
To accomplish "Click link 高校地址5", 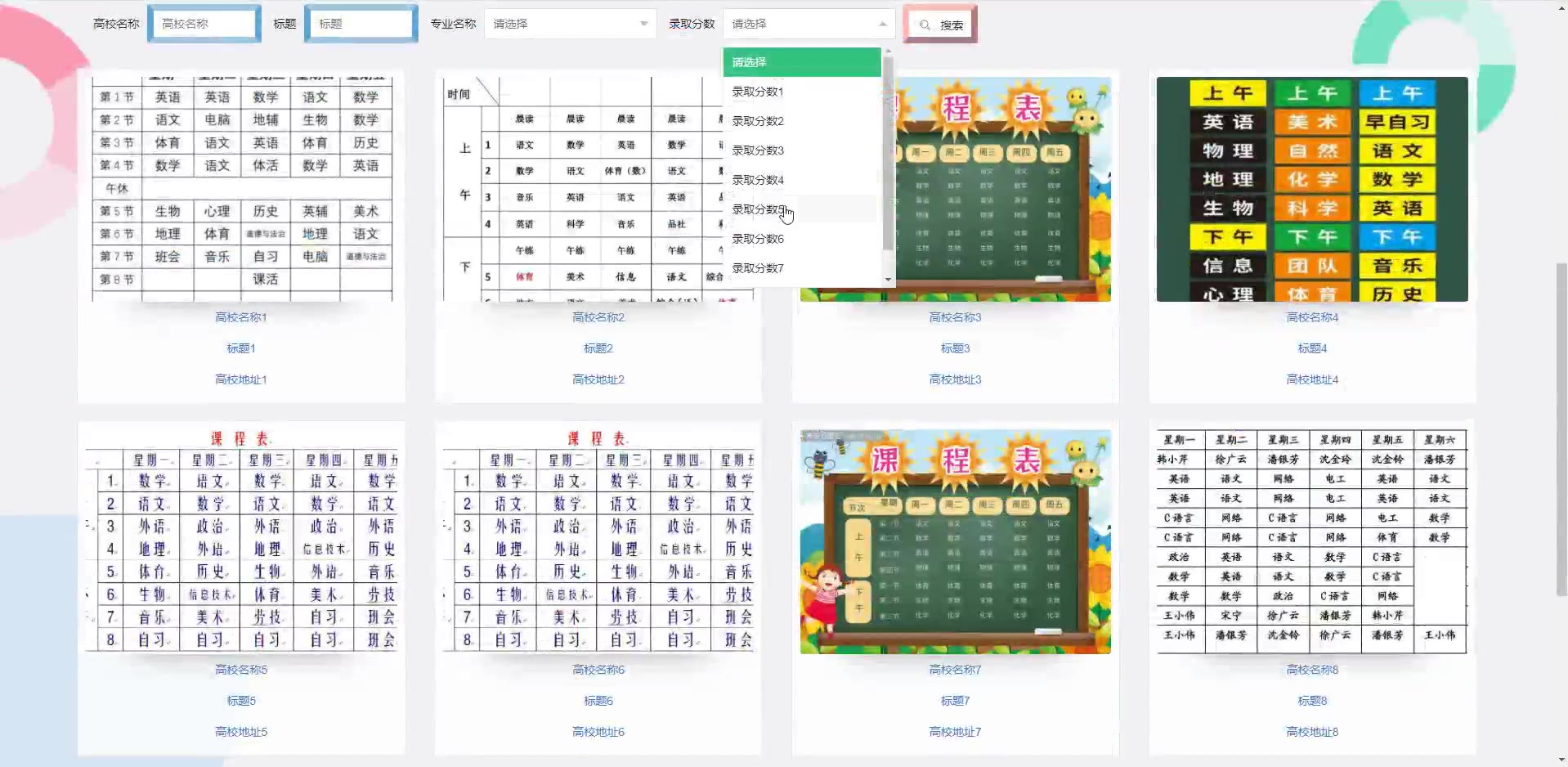I will 241,732.
